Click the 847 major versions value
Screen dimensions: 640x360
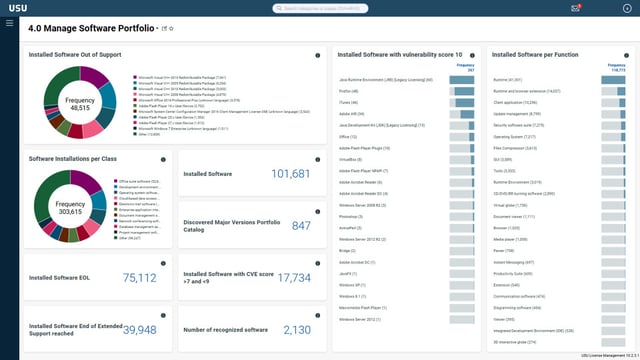point(301,226)
